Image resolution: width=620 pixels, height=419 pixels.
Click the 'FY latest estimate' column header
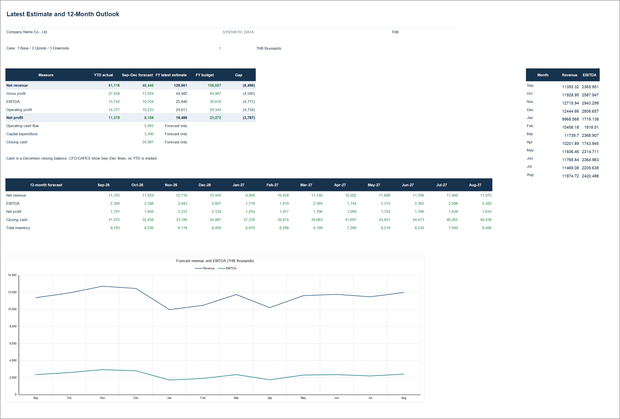(171, 75)
